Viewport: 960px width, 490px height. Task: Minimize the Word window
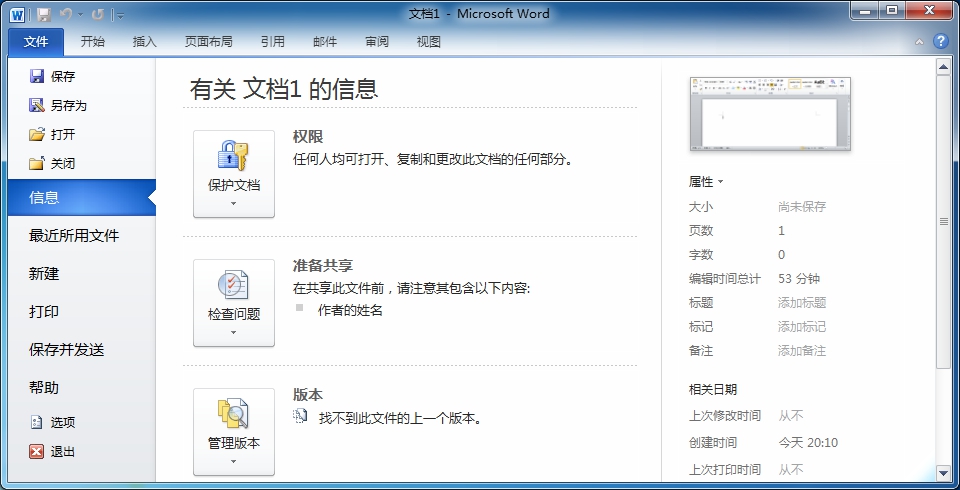[865, 9]
